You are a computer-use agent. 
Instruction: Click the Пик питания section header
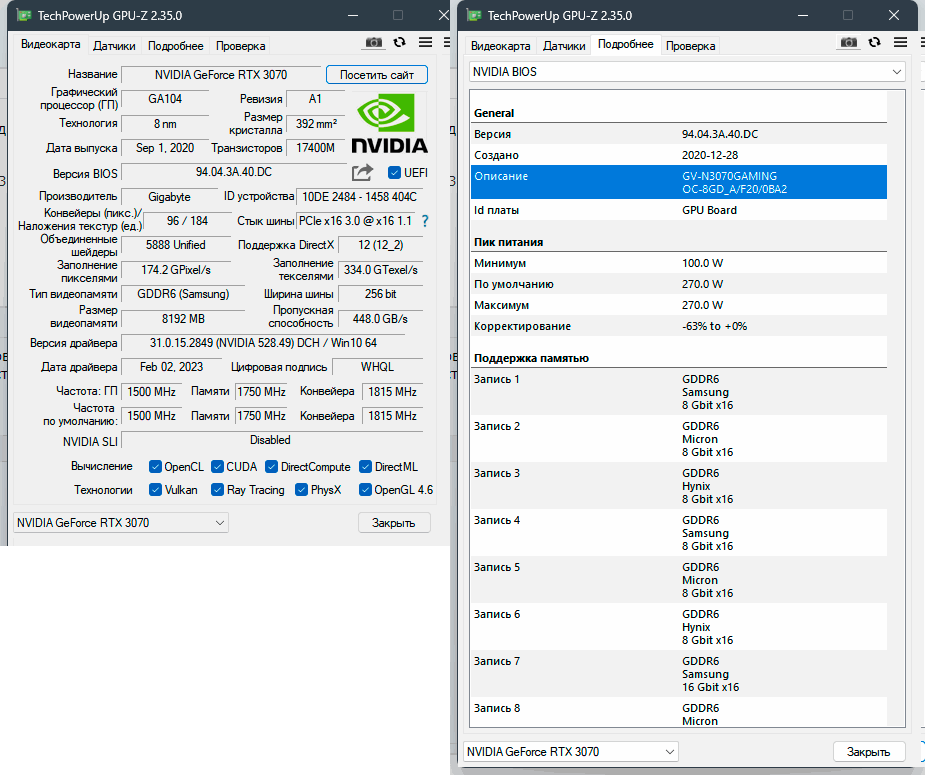(x=509, y=242)
